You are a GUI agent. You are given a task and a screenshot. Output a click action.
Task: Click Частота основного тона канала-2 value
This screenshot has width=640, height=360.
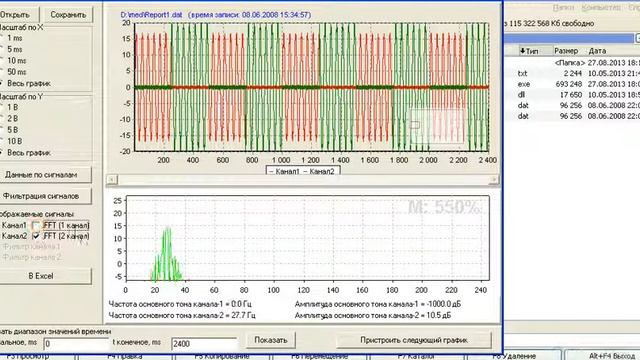click(x=182, y=316)
